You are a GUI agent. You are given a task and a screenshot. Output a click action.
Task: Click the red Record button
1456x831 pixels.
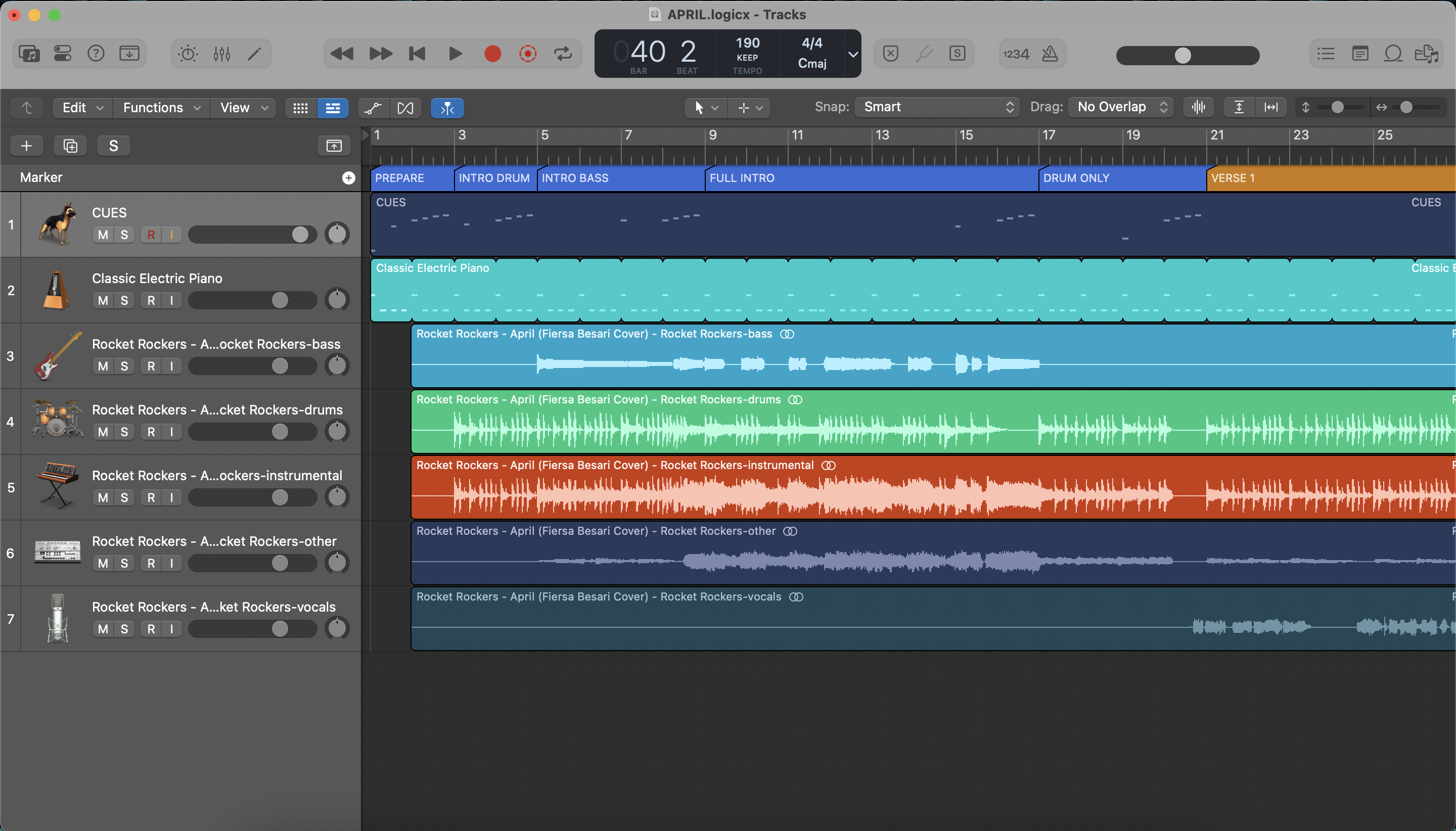[x=492, y=54]
